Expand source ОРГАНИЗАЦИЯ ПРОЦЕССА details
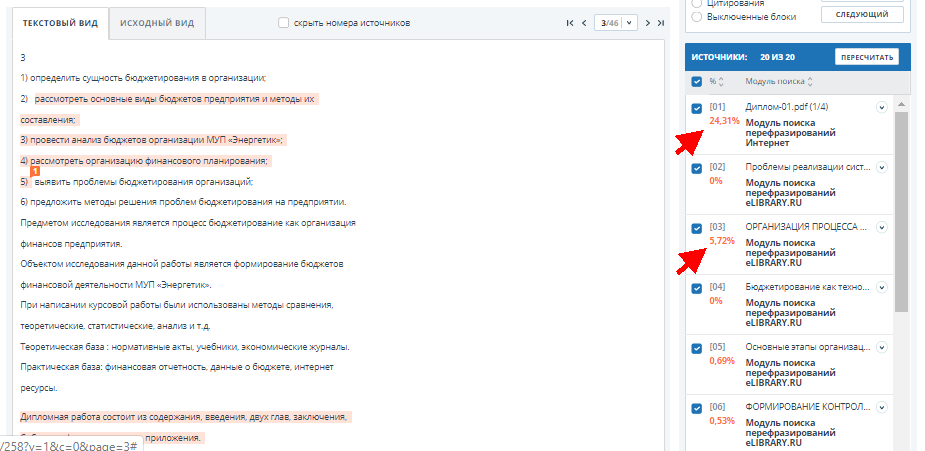 click(881, 227)
